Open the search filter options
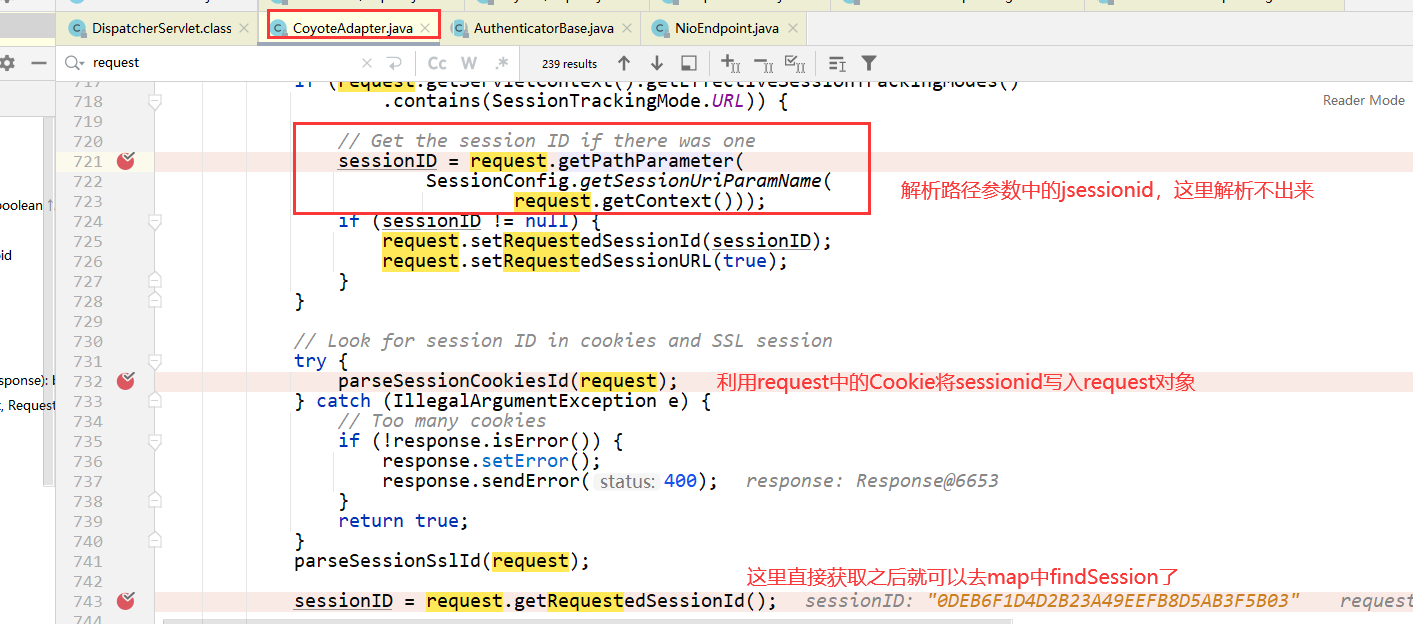This screenshot has width=1413, height=624. coord(868,62)
